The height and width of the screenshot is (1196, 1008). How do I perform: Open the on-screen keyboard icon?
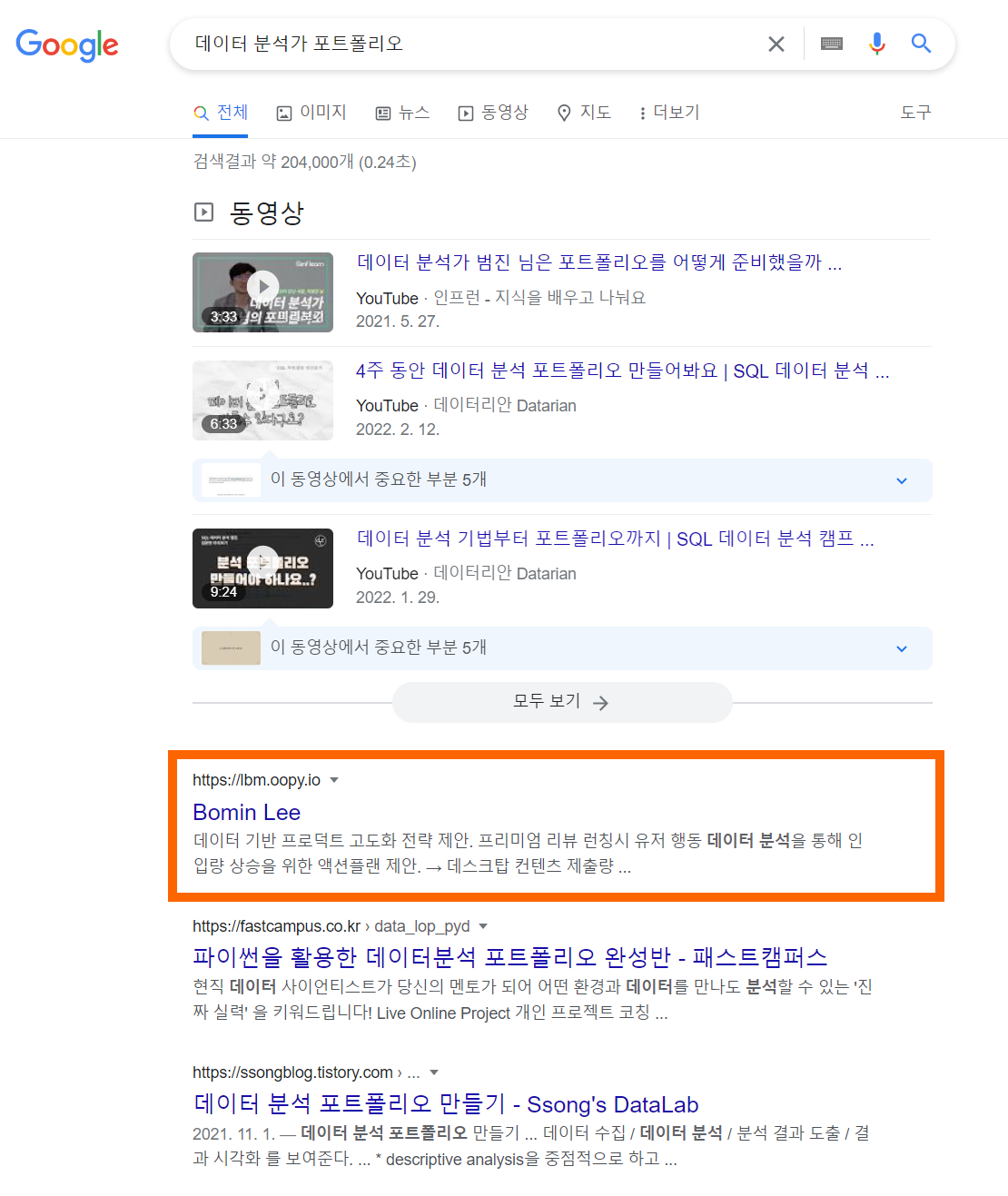832,44
